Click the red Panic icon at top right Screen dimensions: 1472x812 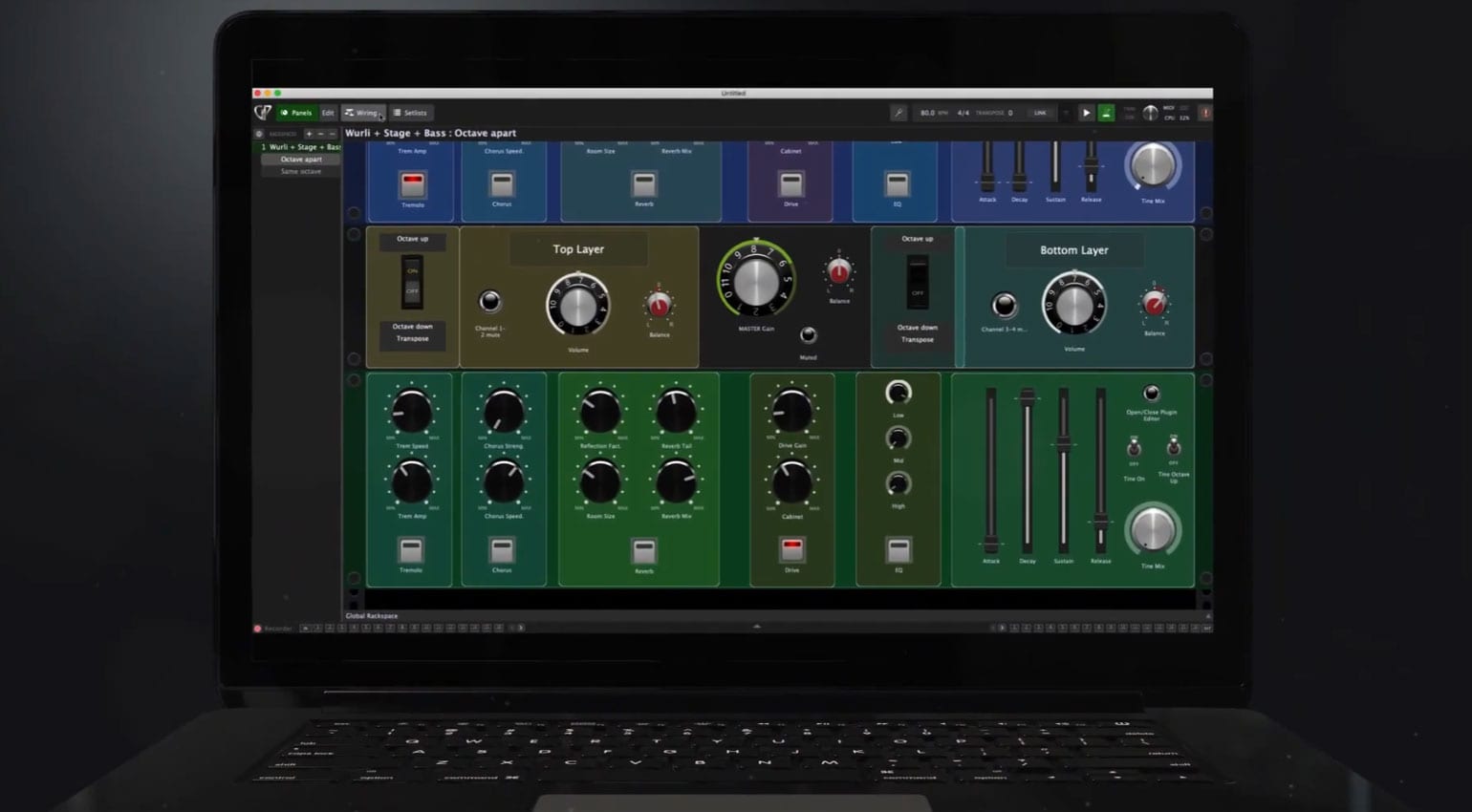1203,113
